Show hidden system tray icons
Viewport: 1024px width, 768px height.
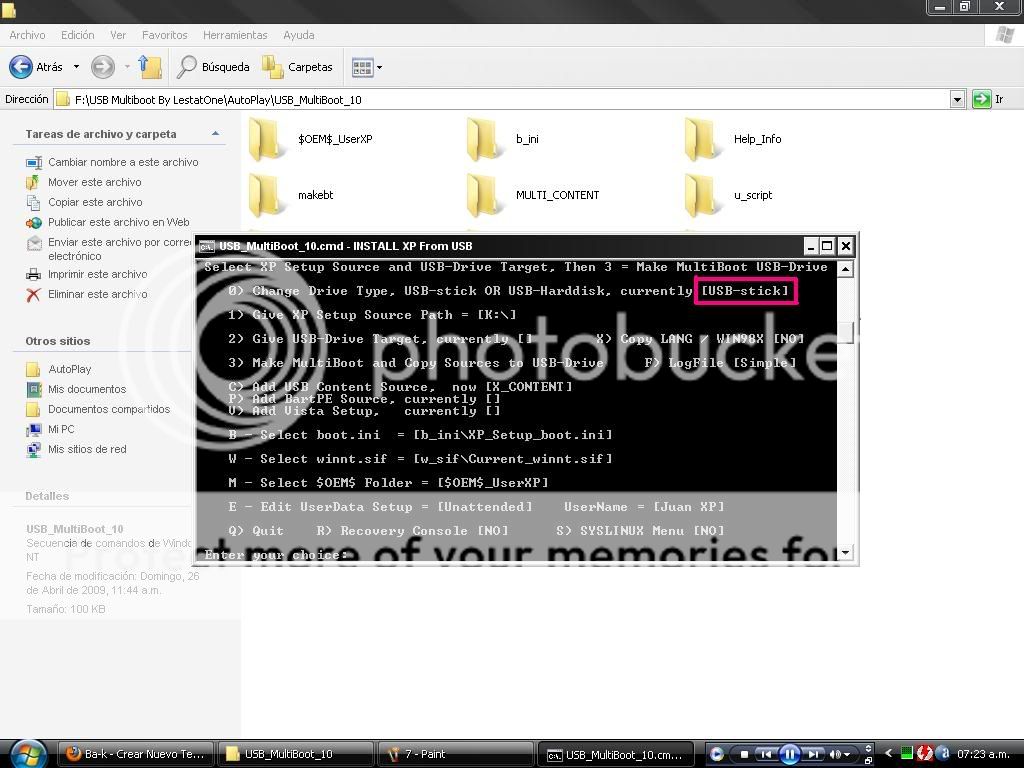[888, 754]
